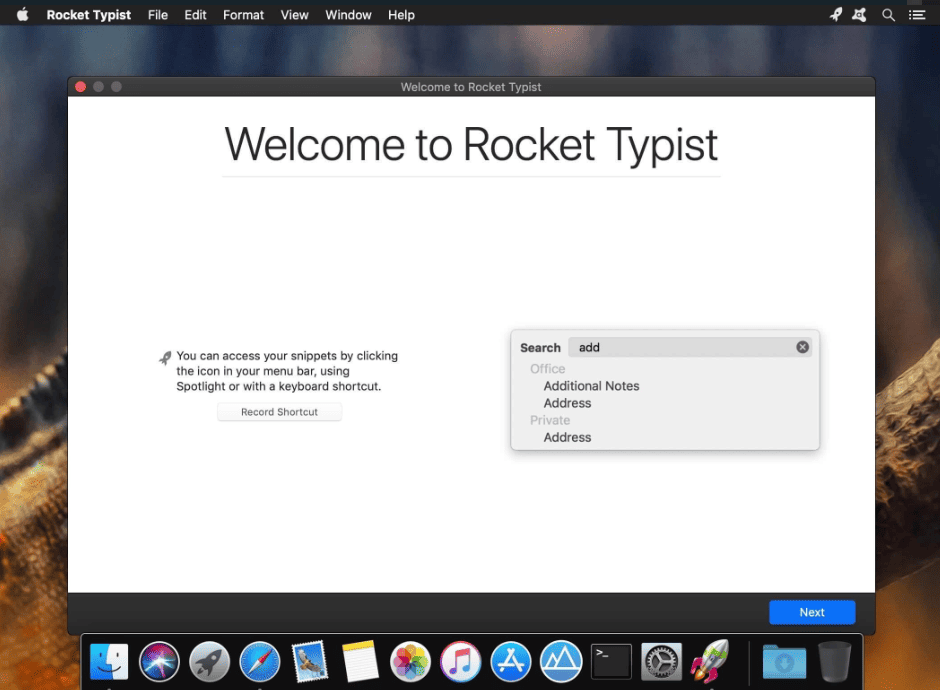Click the 'Office' group header
This screenshot has height=690, width=940.
pos(547,369)
